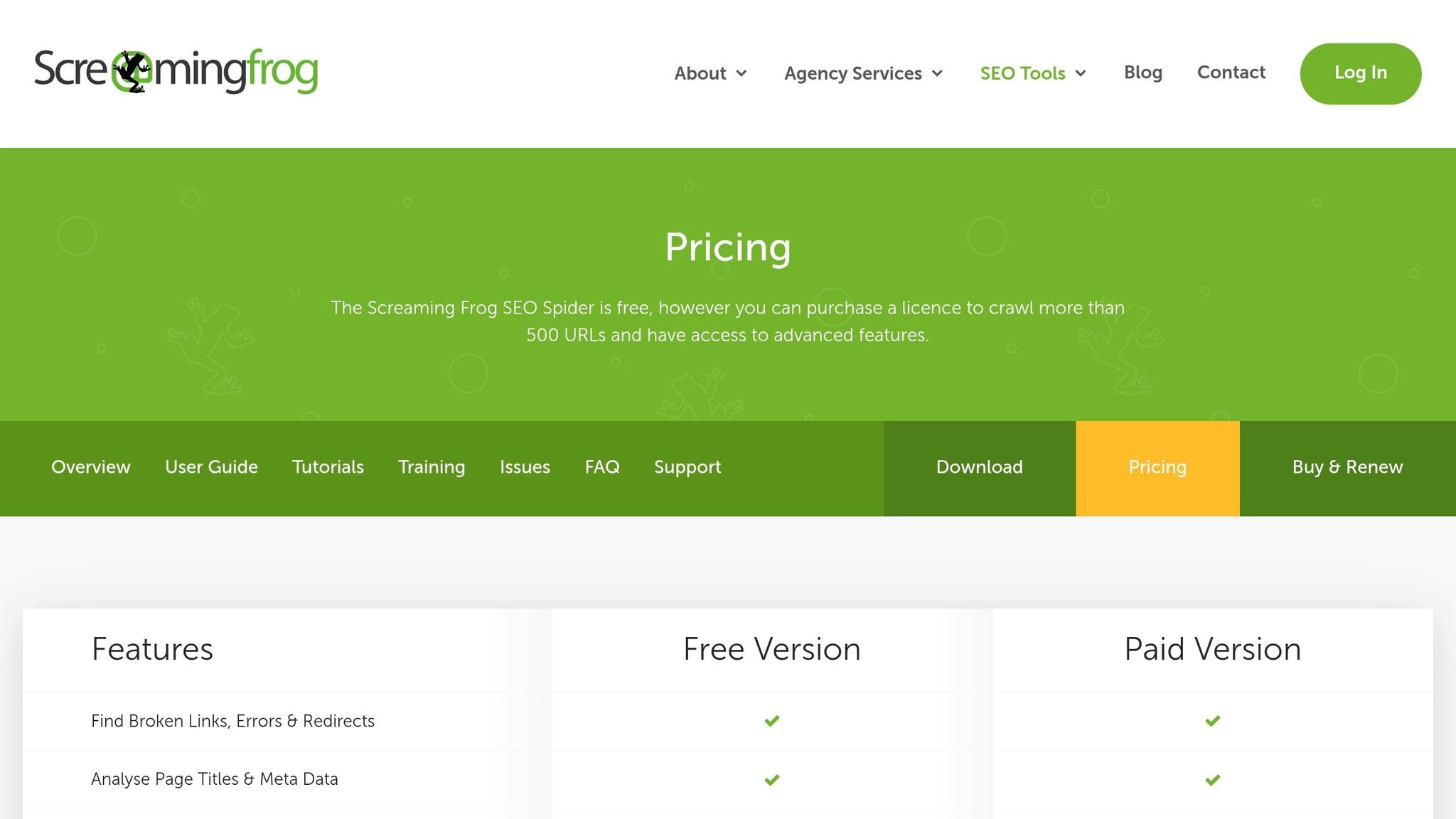Image resolution: width=1456 pixels, height=819 pixels.
Task: Click the Buy & Renew button
Action: pos(1348,468)
